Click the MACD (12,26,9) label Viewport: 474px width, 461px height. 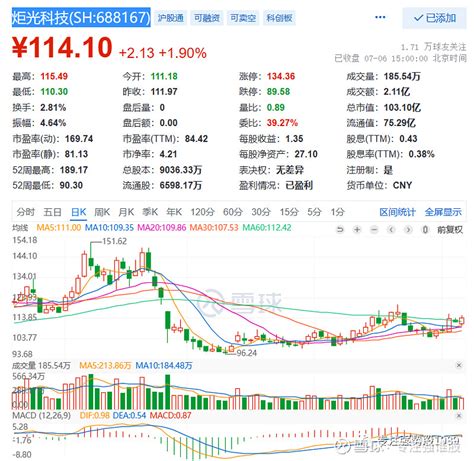41,416
